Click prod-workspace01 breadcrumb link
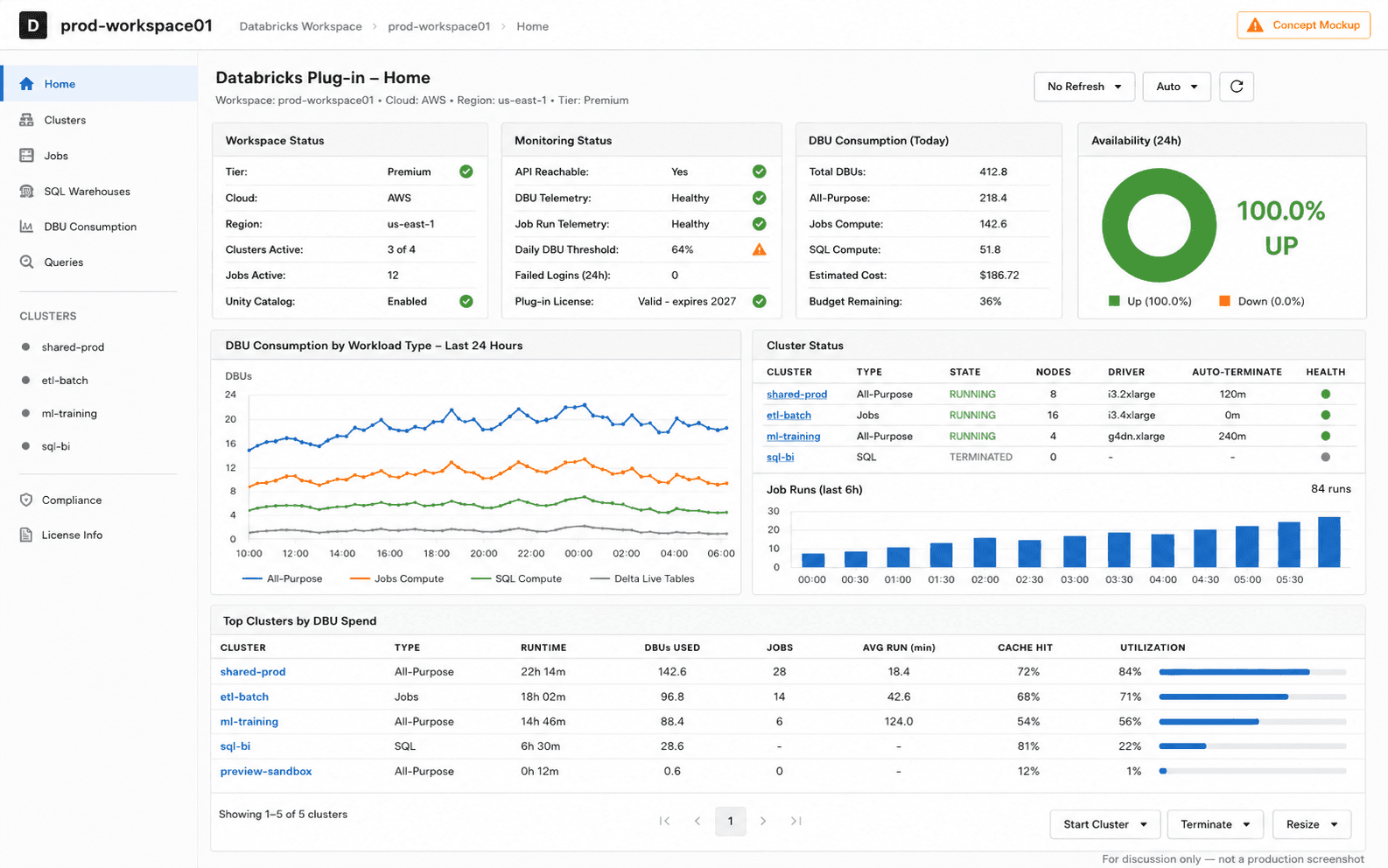Image resolution: width=1388 pixels, height=868 pixels. click(438, 26)
